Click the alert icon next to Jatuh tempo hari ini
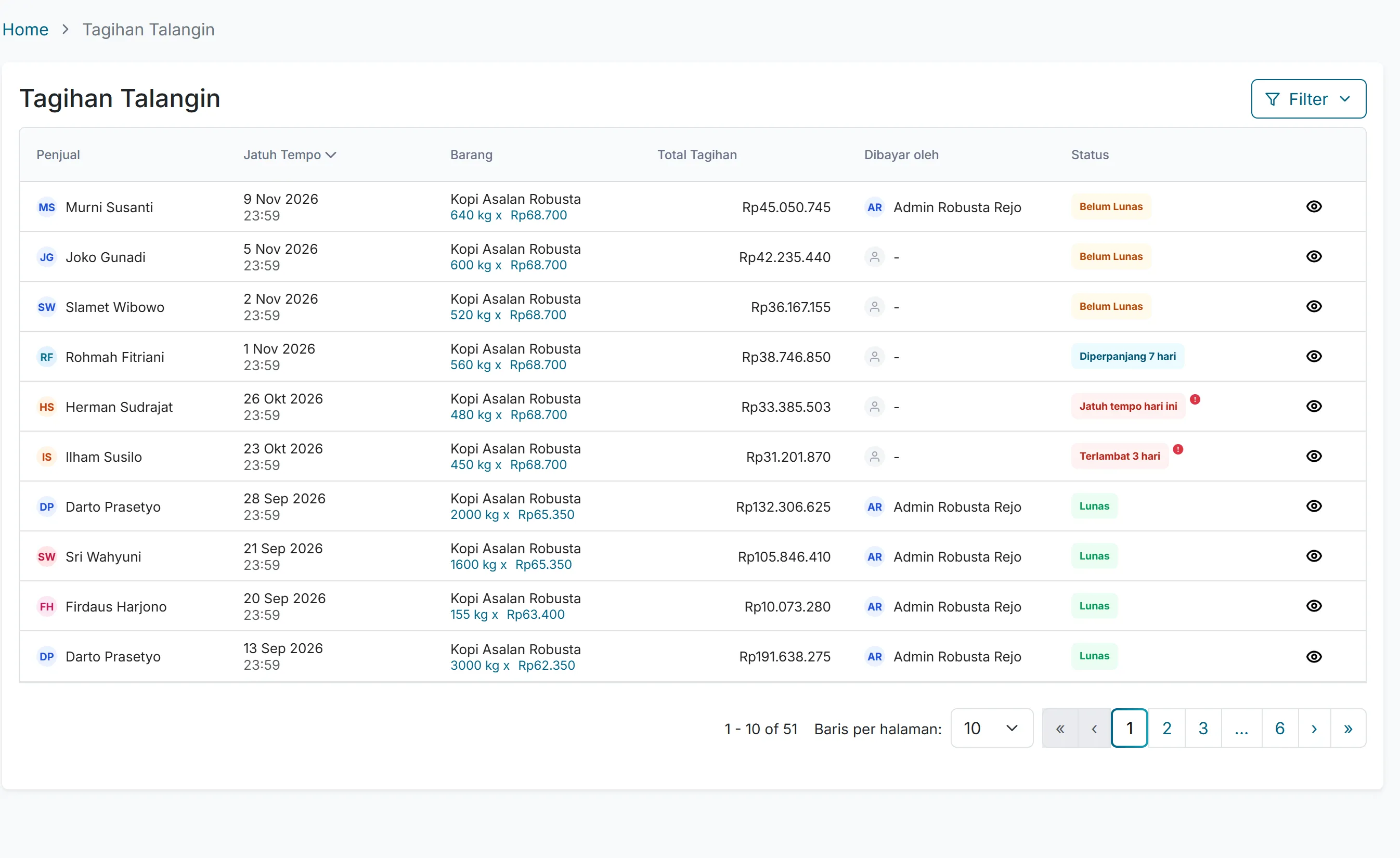The width and height of the screenshot is (1400, 858). click(x=1195, y=399)
